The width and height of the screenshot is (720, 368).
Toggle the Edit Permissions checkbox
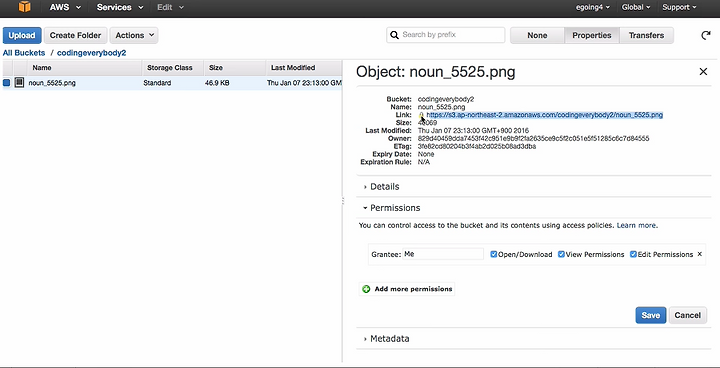tap(633, 254)
